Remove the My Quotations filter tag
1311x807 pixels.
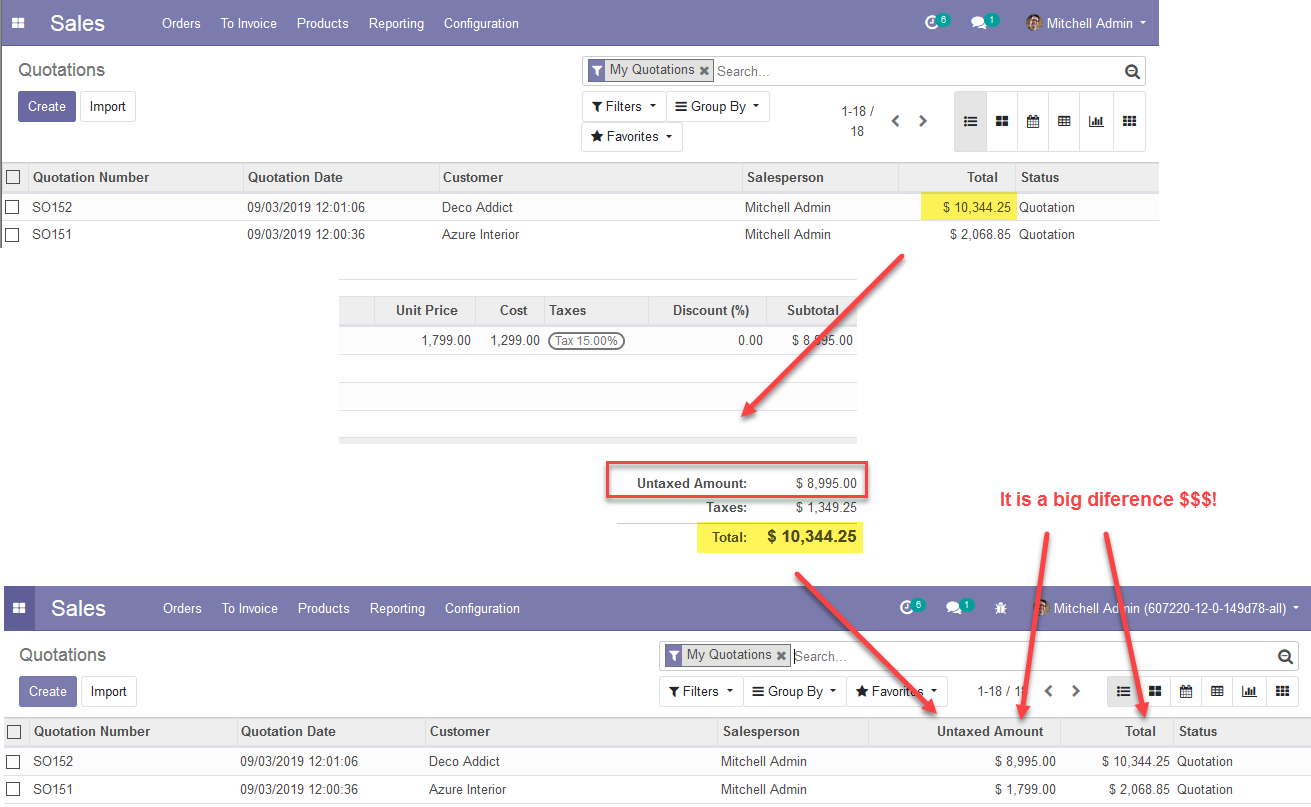(705, 70)
